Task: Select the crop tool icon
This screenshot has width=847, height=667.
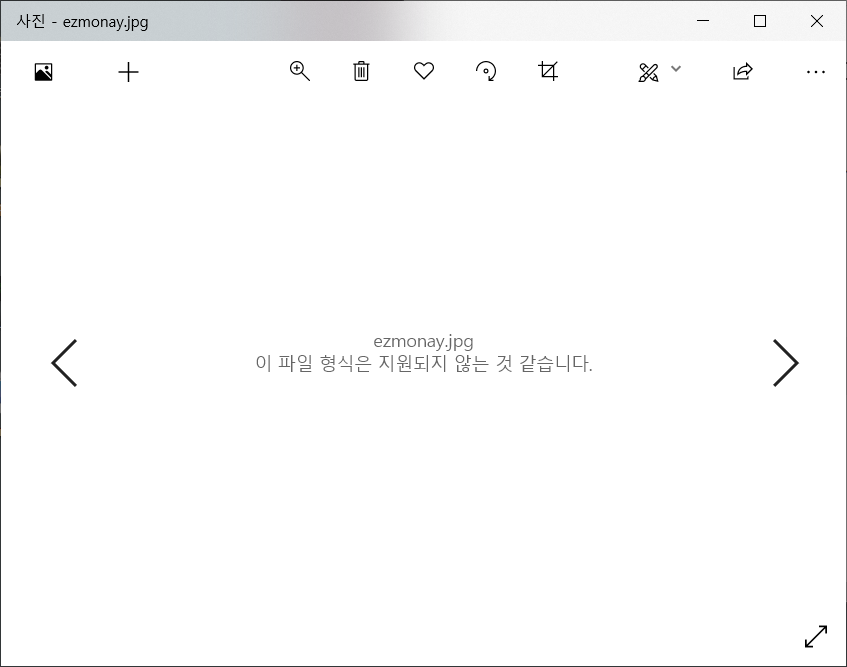Action: (x=548, y=71)
